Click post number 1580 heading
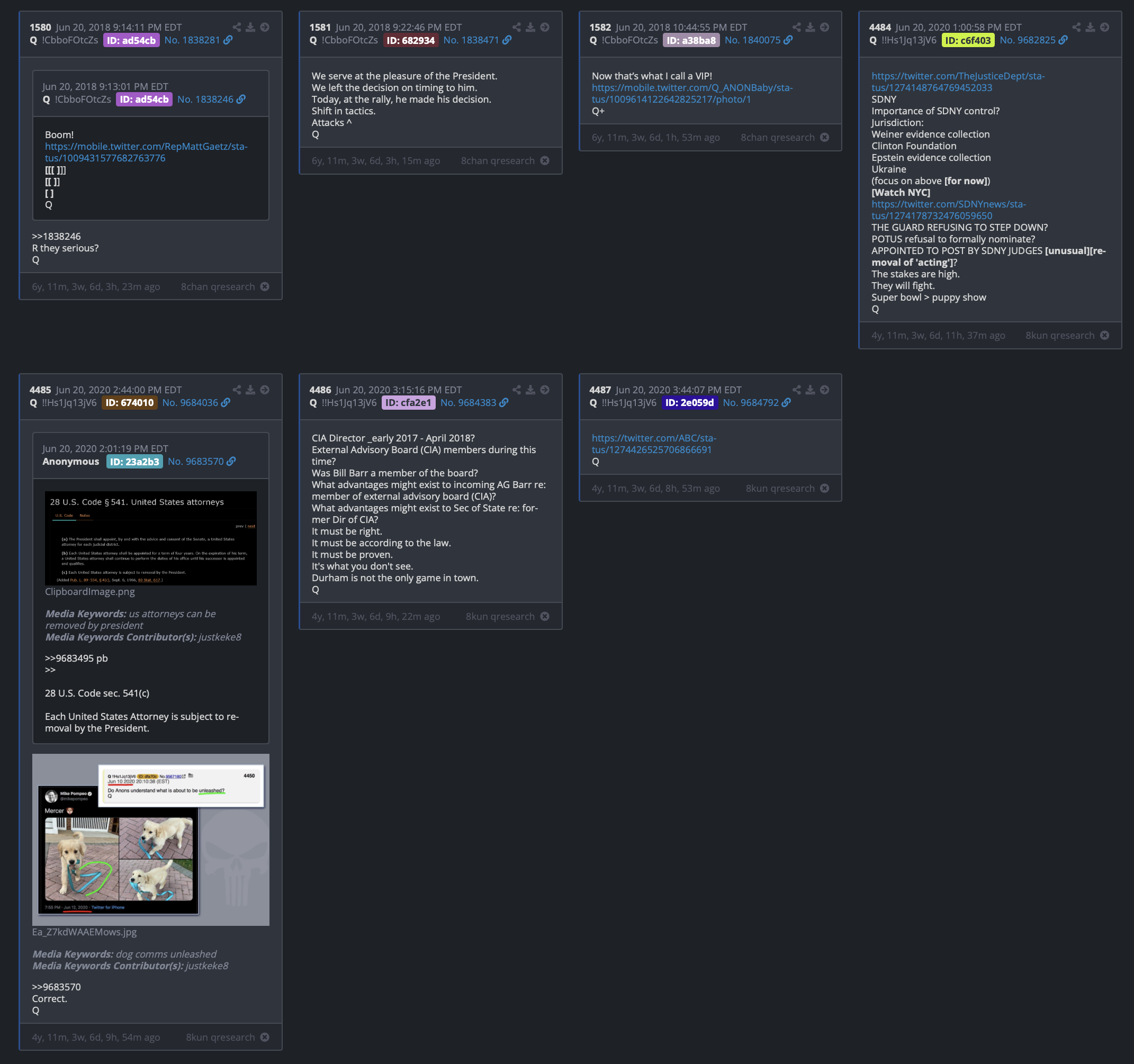This screenshot has height=1064, width=1134. (x=40, y=28)
